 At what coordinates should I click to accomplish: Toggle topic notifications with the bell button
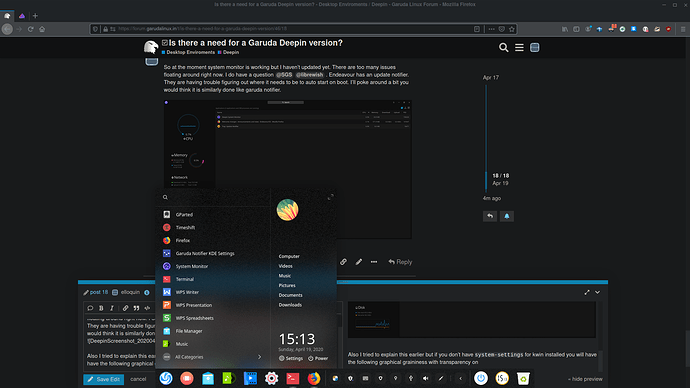point(506,216)
